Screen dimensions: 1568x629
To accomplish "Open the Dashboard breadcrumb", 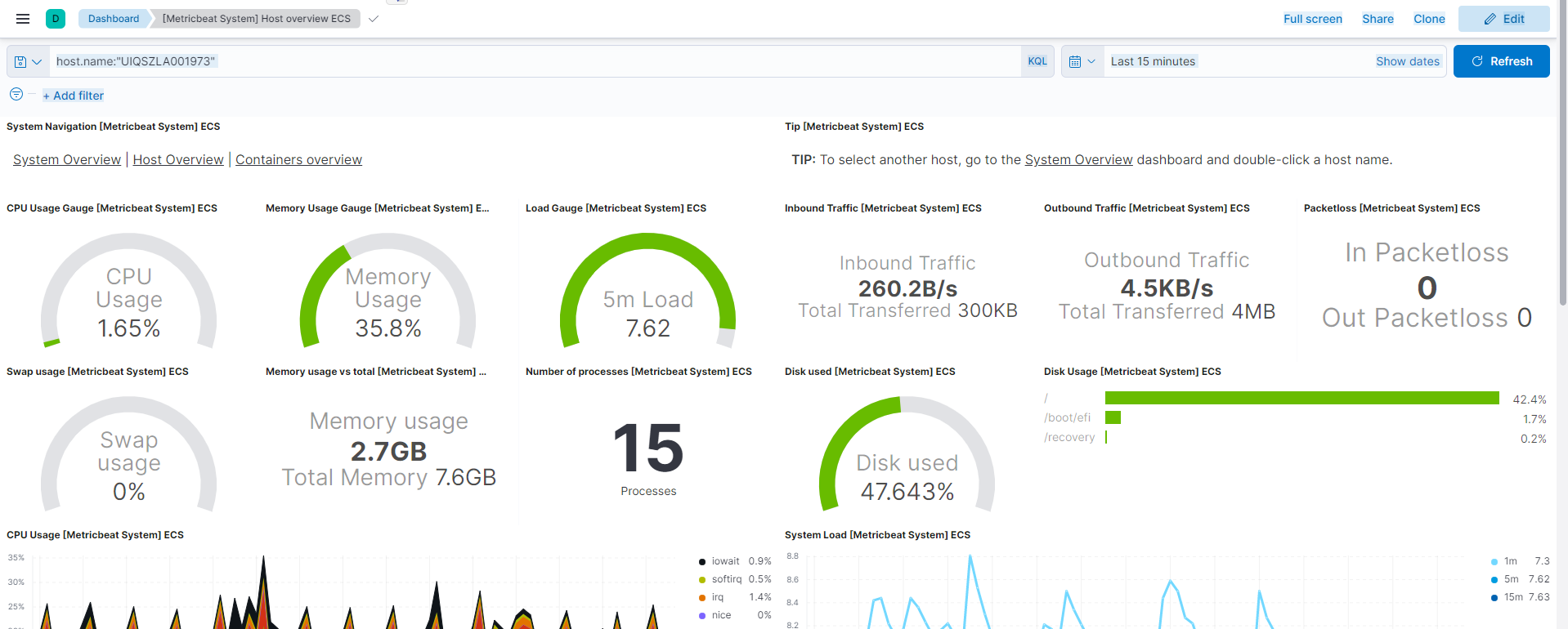I will point(114,19).
